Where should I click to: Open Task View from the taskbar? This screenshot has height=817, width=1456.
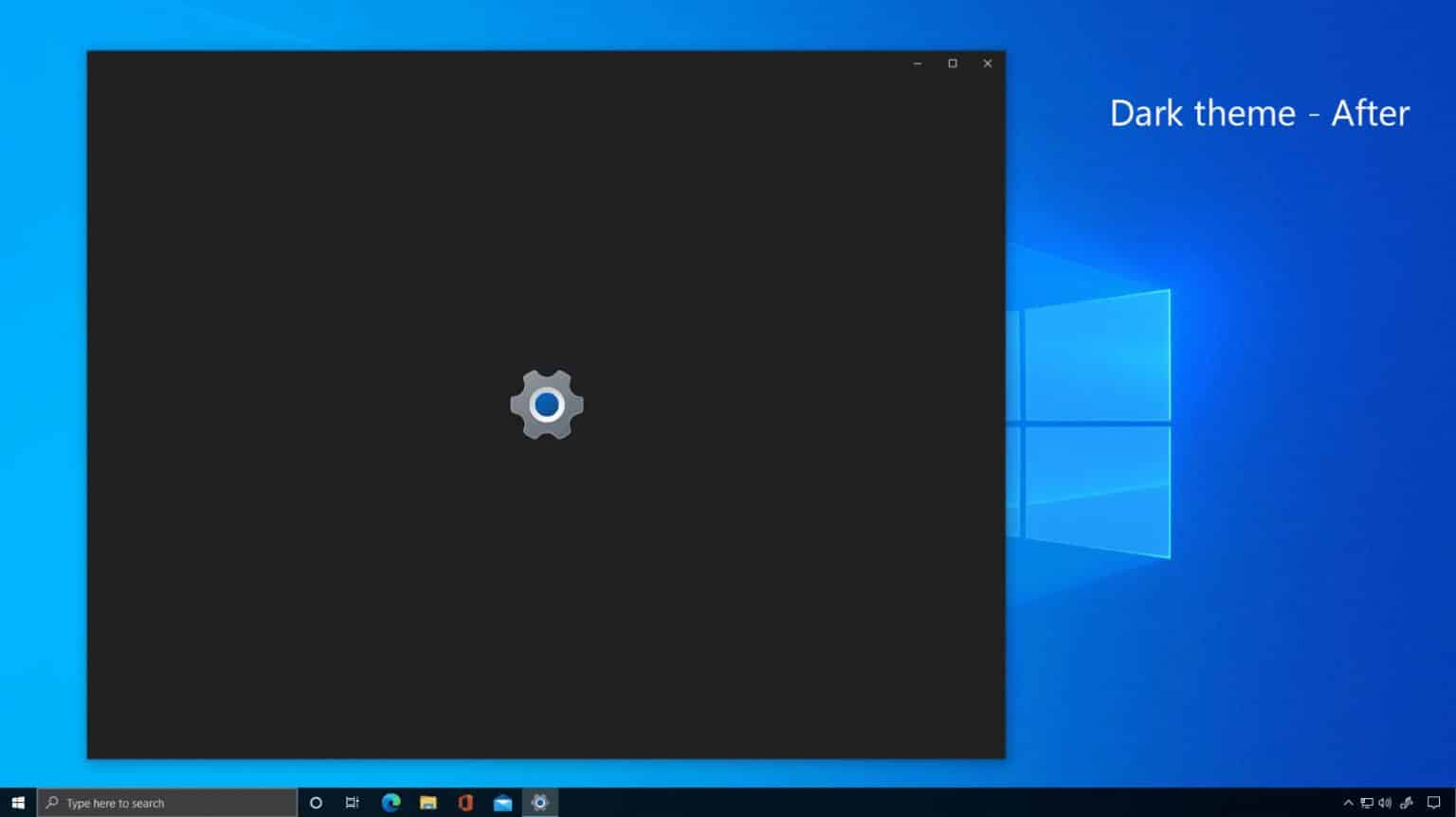pos(352,803)
